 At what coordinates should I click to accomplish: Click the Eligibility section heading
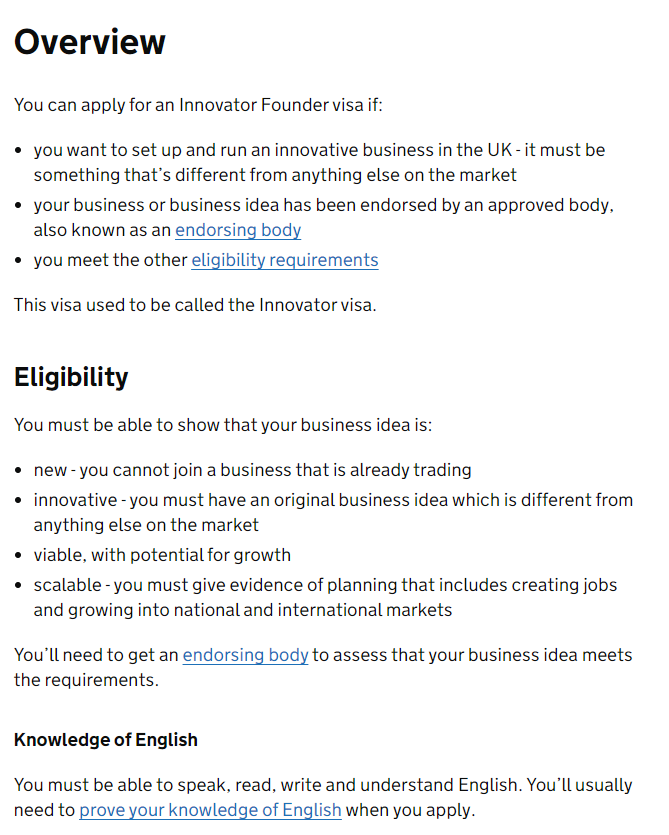coord(71,378)
